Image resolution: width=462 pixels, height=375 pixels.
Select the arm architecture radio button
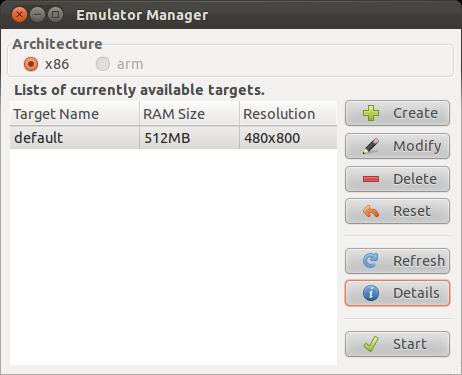(x=103, y=64)
